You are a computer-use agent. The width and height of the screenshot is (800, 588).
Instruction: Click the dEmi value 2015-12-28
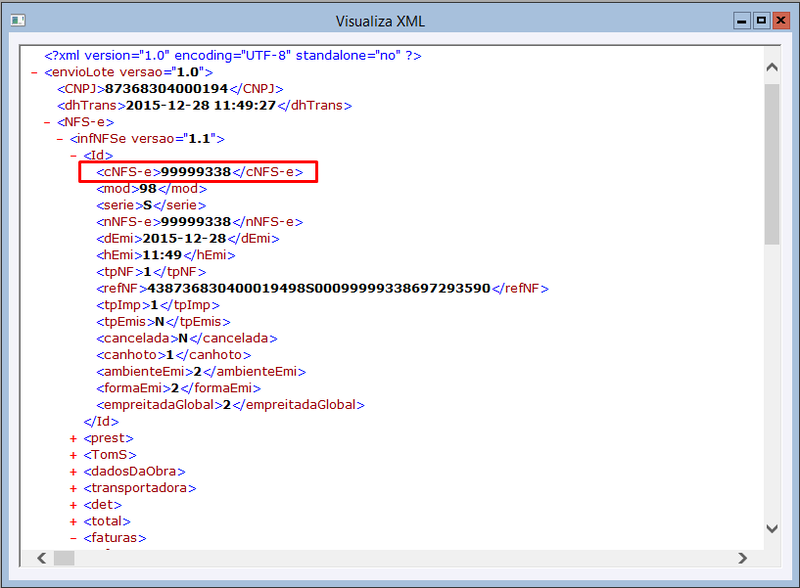coord(184,239)
